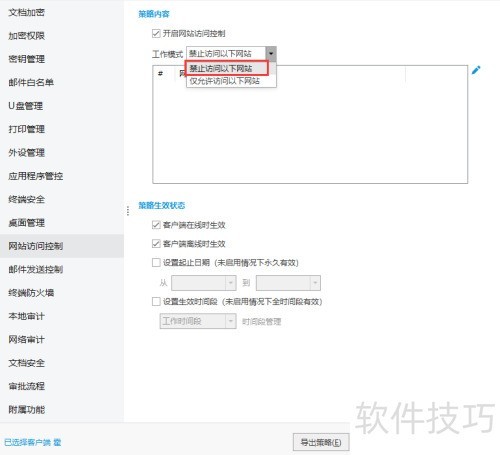The height and width of the screenshot is (455, 500).
Task: Click the # column header
Action: click(x=161, y=73)
